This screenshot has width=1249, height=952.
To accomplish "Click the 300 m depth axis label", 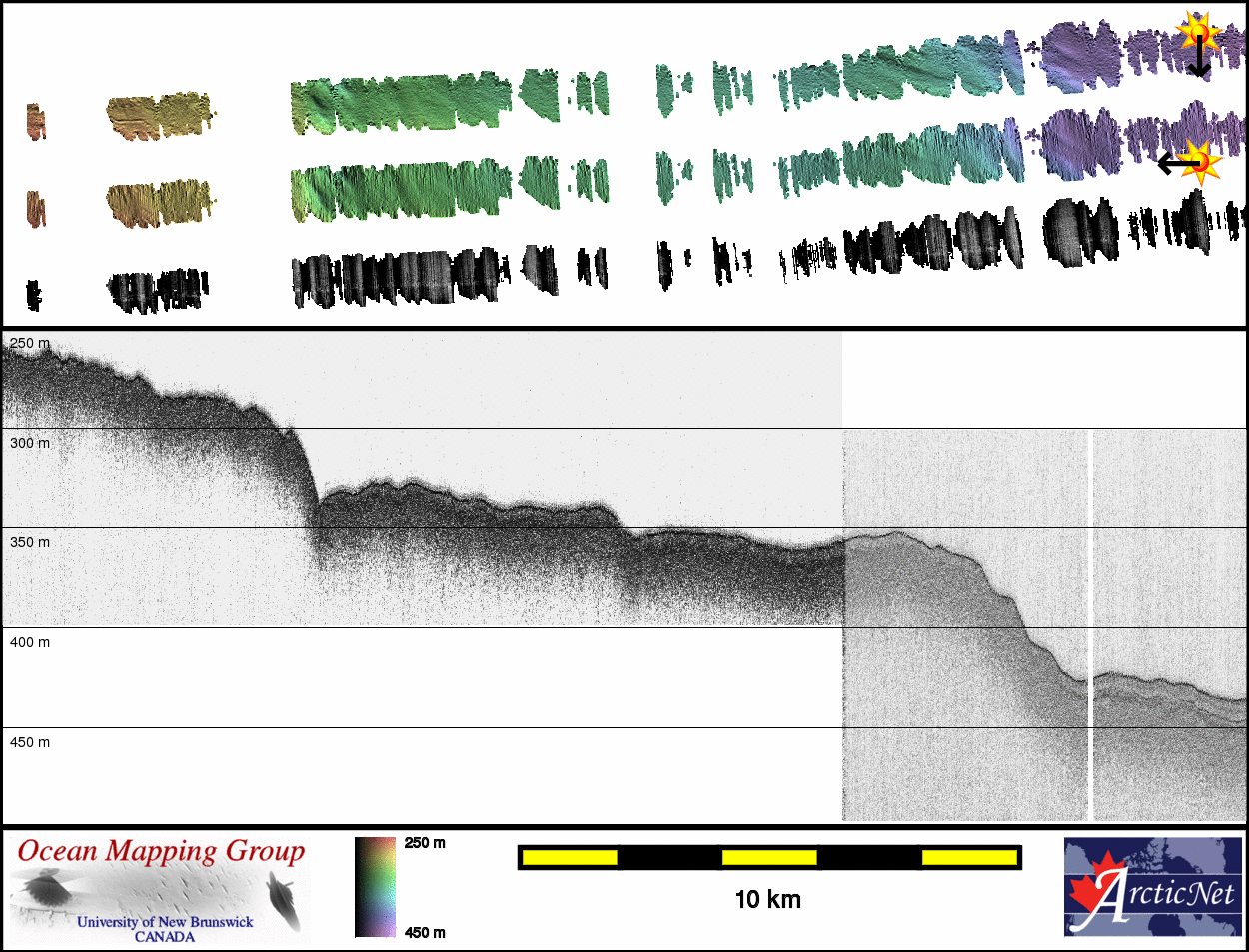I will point(30,443).
